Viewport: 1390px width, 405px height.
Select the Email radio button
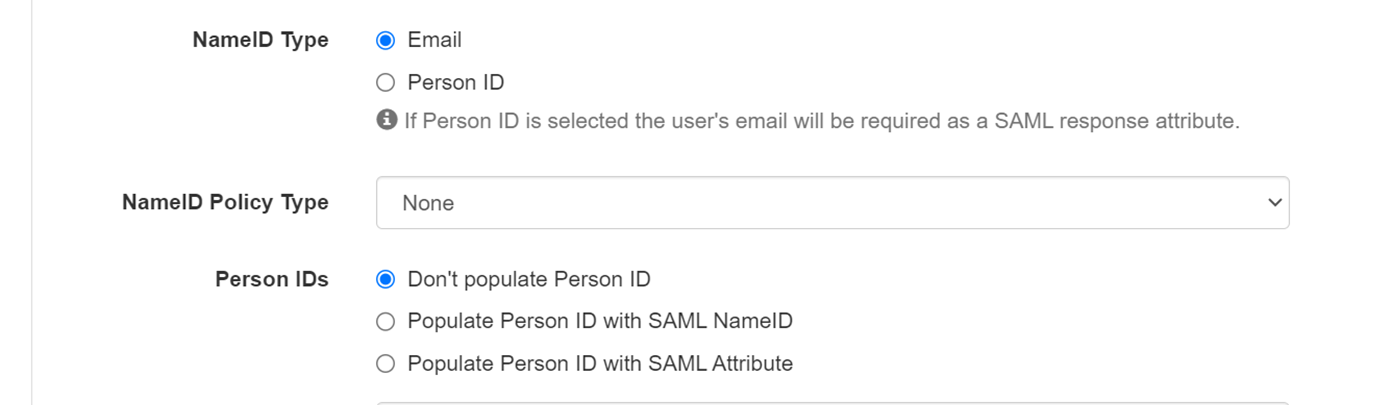[386, 41]
